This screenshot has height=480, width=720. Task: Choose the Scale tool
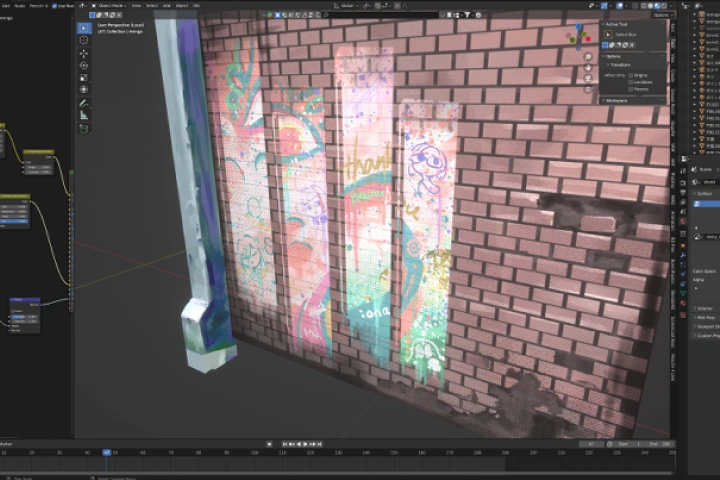point(84,77)
